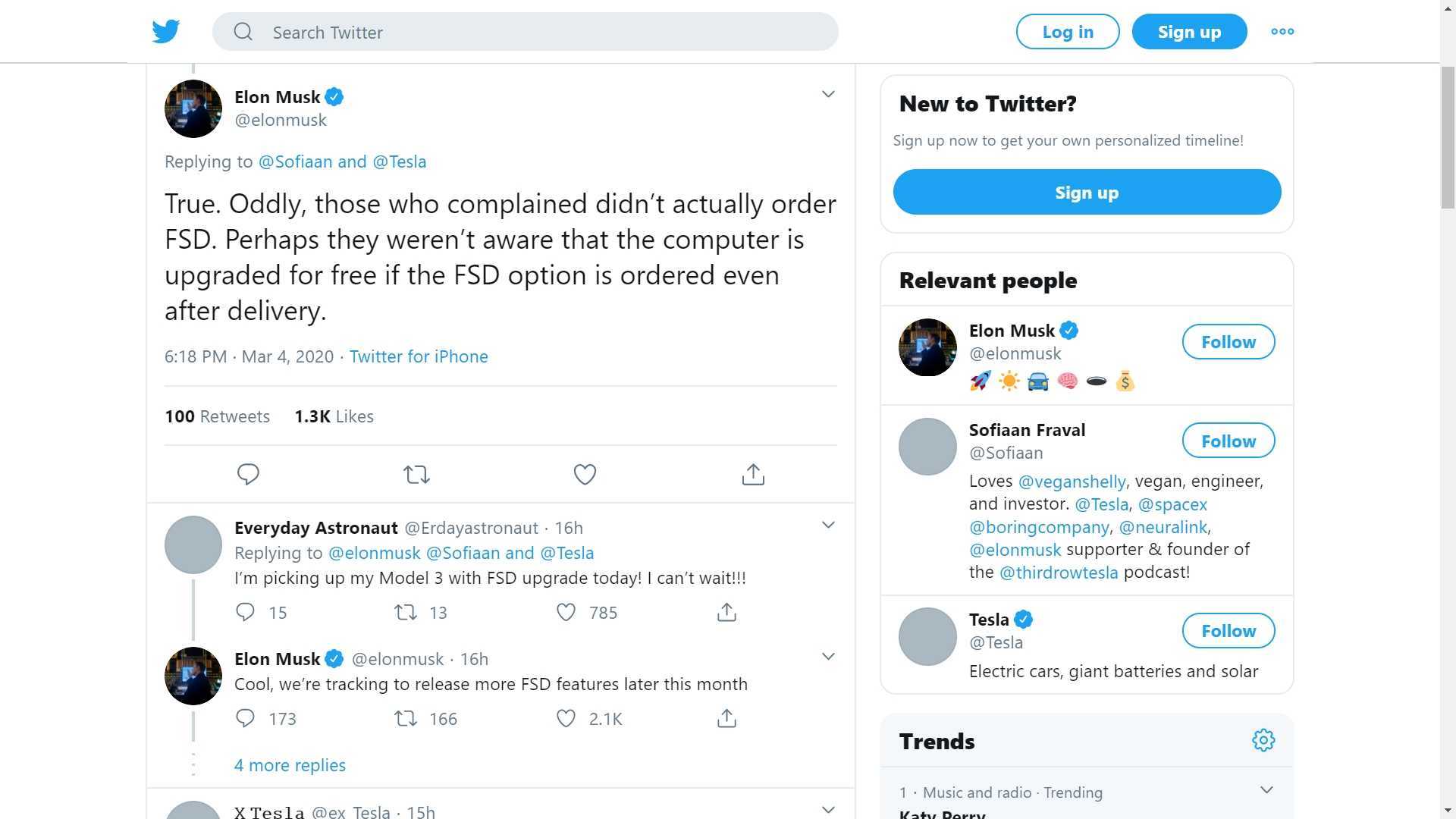
Task: Retweet Elon's reply about FSD features
Action: pos(406,719)
